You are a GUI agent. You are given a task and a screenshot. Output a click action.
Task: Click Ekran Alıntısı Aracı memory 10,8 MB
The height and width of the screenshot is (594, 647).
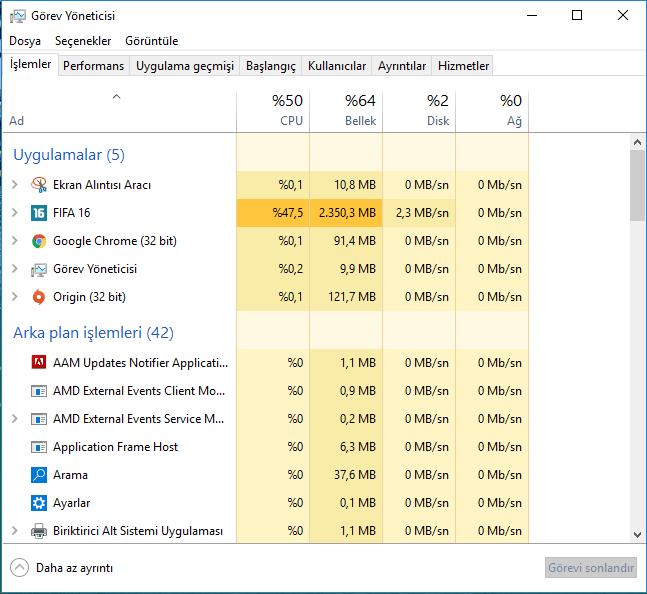click(x=355, y=185)
